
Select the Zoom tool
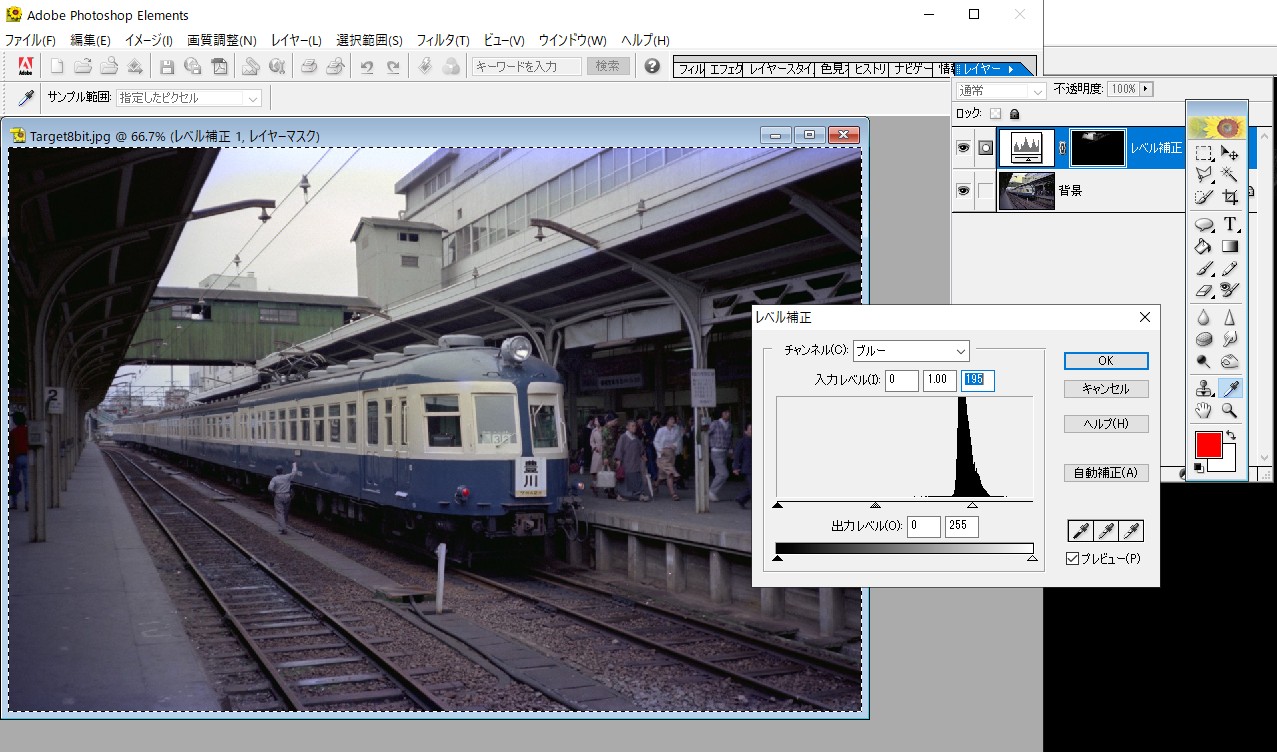pos(1230,410)
